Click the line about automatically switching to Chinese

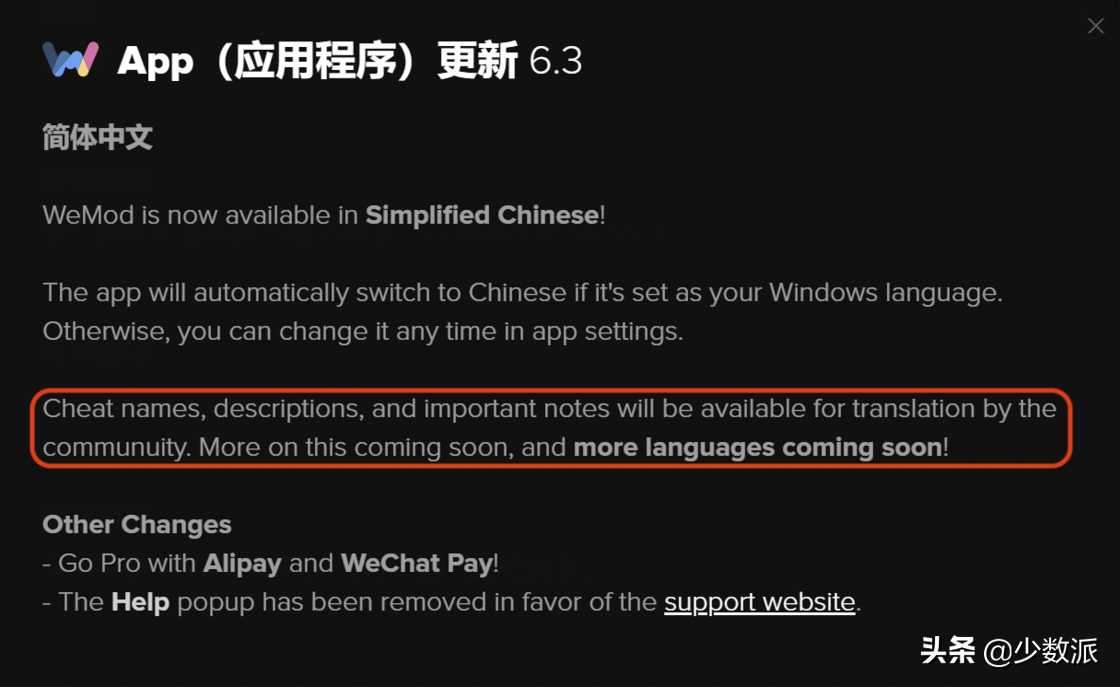(523, 293)
